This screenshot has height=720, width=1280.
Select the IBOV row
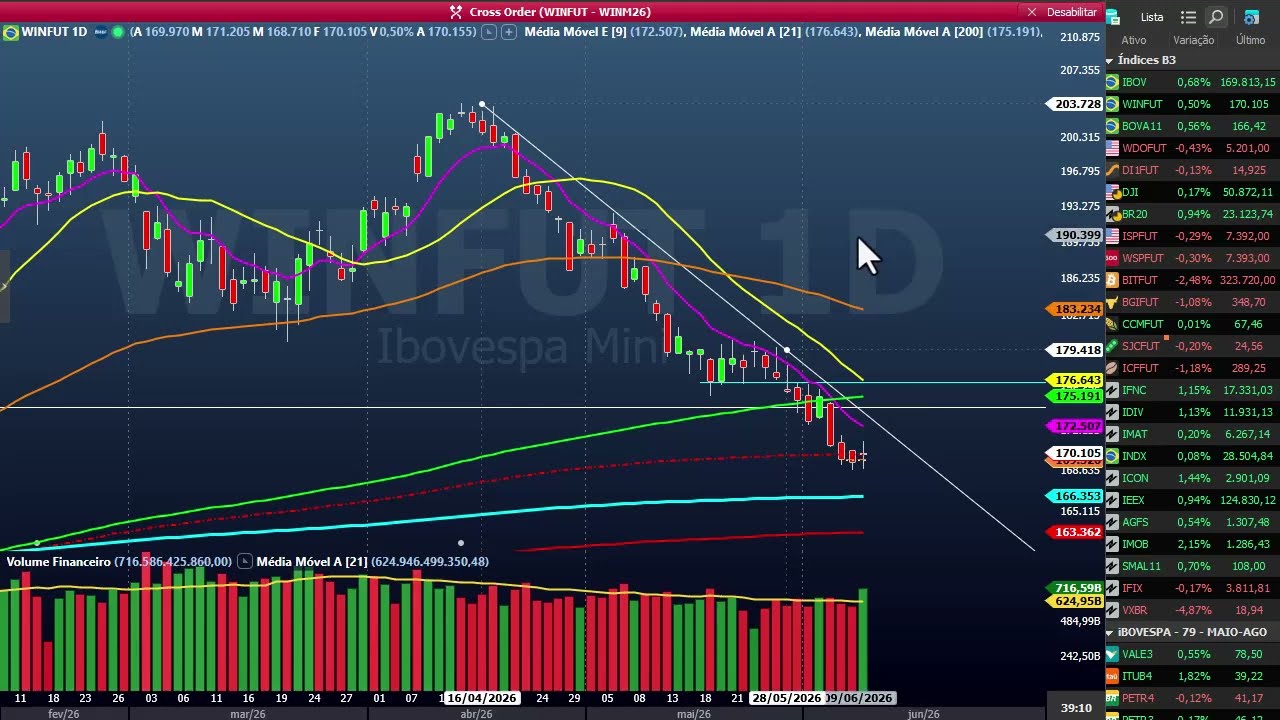click(1192, 82)
